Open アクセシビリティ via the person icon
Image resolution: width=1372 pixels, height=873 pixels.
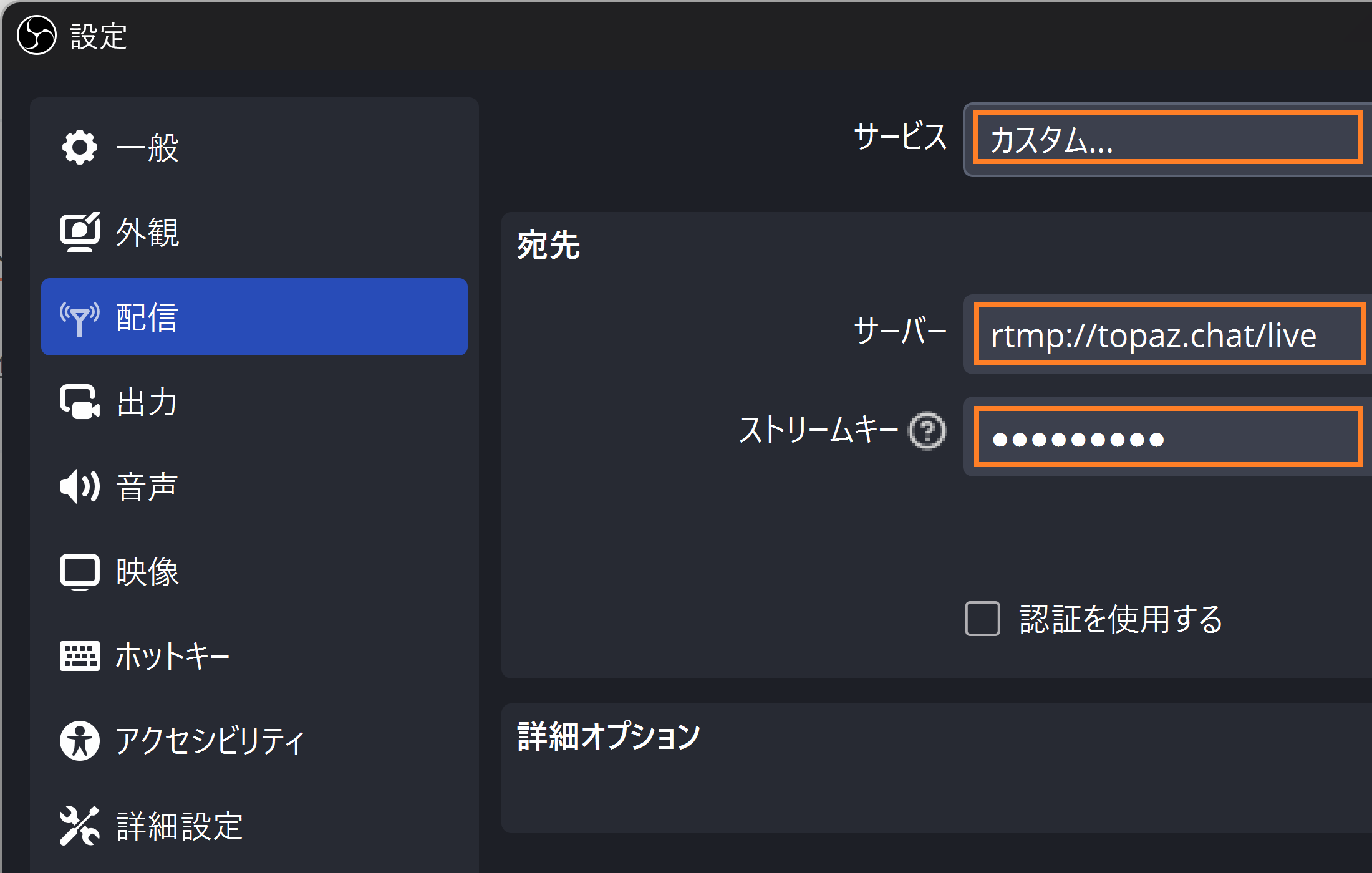coord(80,741)
